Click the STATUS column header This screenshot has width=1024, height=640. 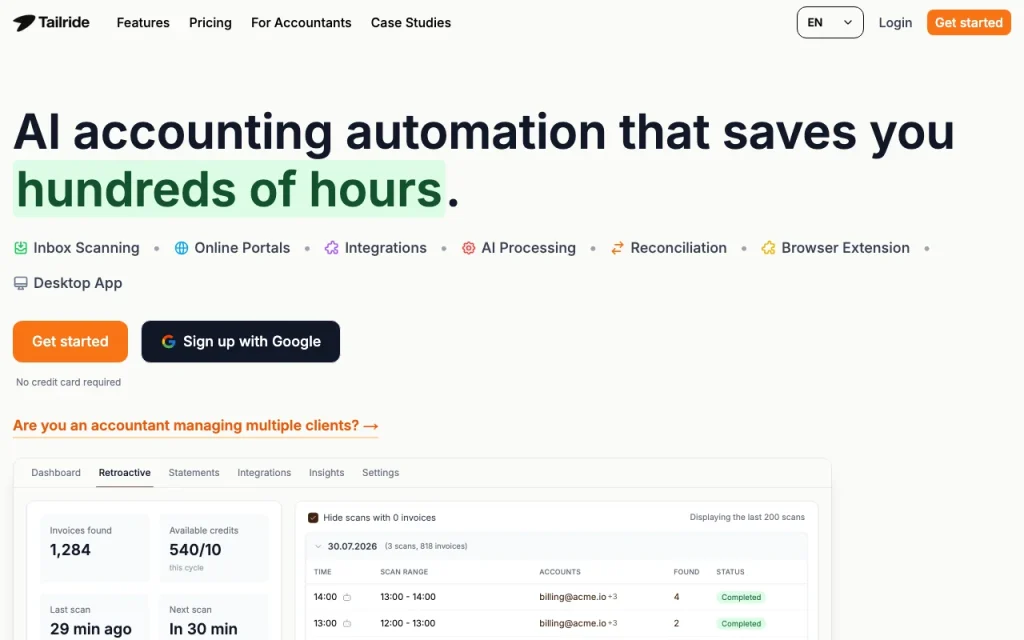pos(730,572)
